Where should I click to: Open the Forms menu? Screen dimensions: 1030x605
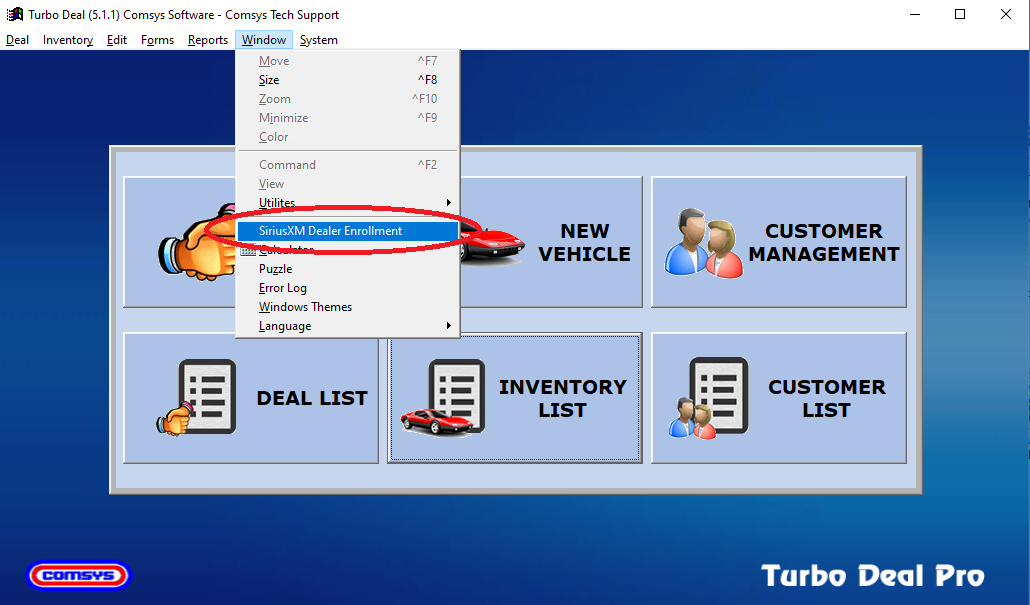157,40
